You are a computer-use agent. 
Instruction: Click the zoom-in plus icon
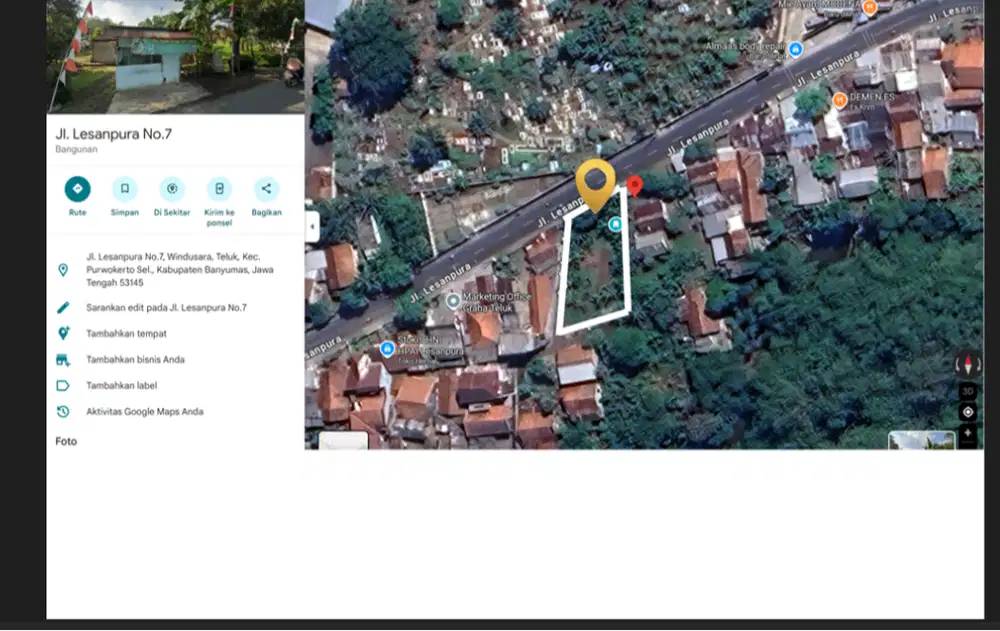967,434
